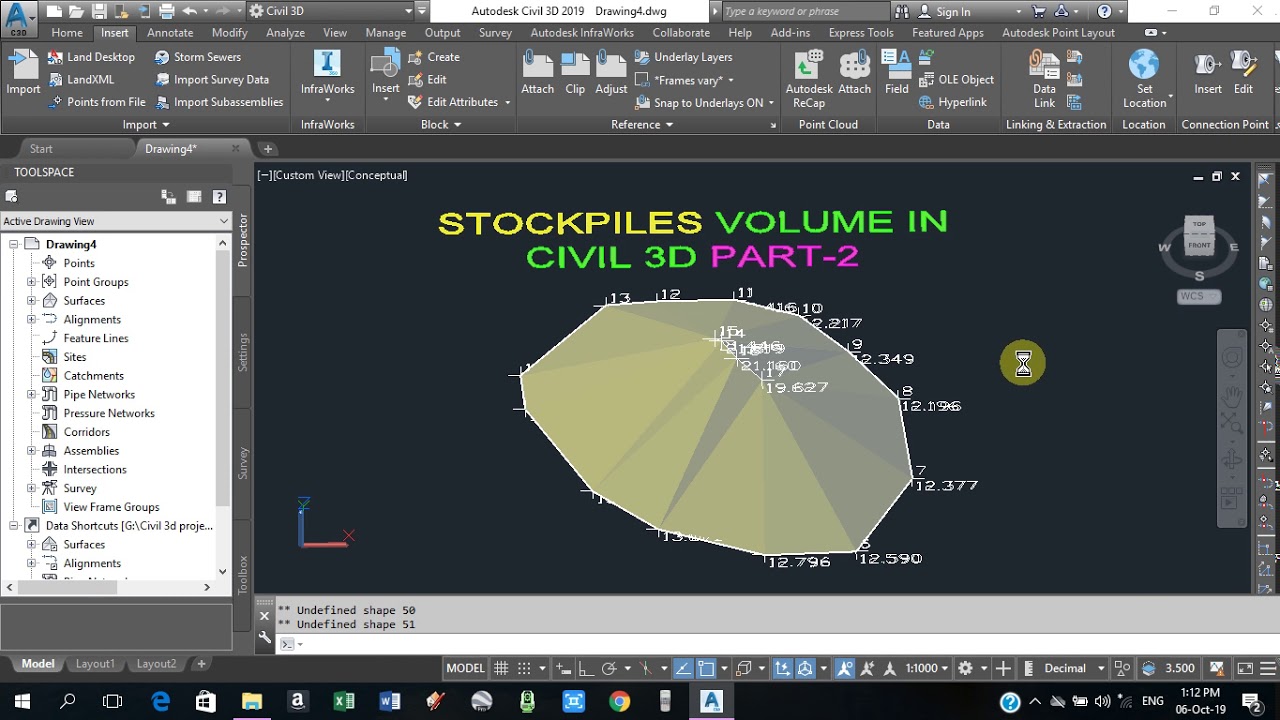Screen dimensions: 1280x720
Task: Click the Custom View label
Action: pyautogui.click(x=309, y=175)
